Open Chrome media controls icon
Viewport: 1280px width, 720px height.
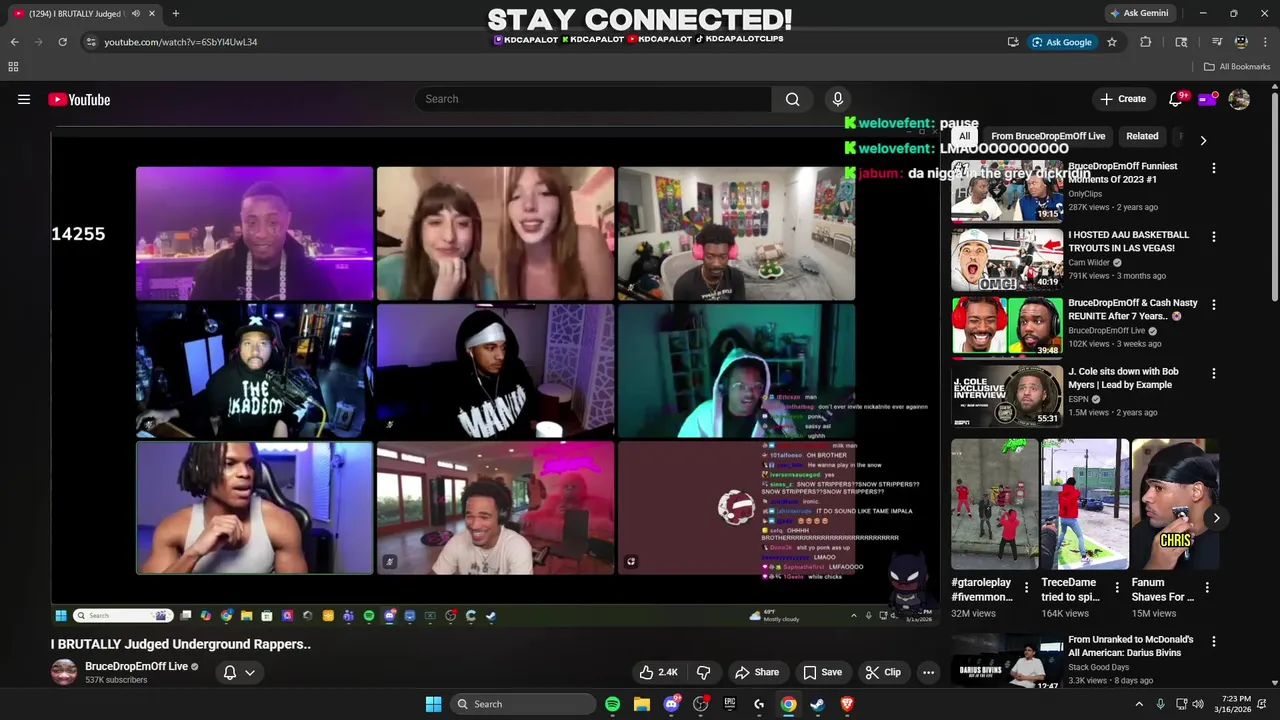[x=1217, y=42]
